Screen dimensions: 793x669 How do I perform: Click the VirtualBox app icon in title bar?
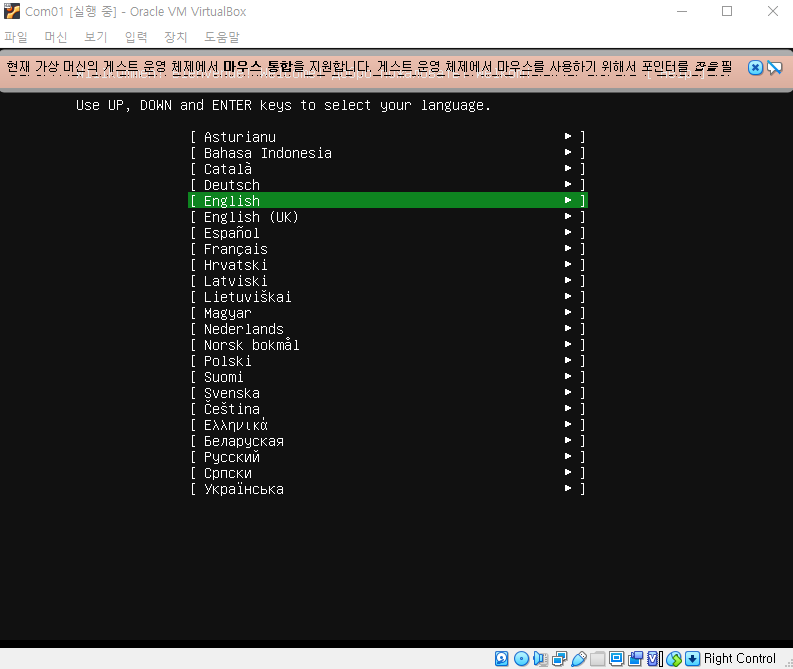[x=12, y=11]
